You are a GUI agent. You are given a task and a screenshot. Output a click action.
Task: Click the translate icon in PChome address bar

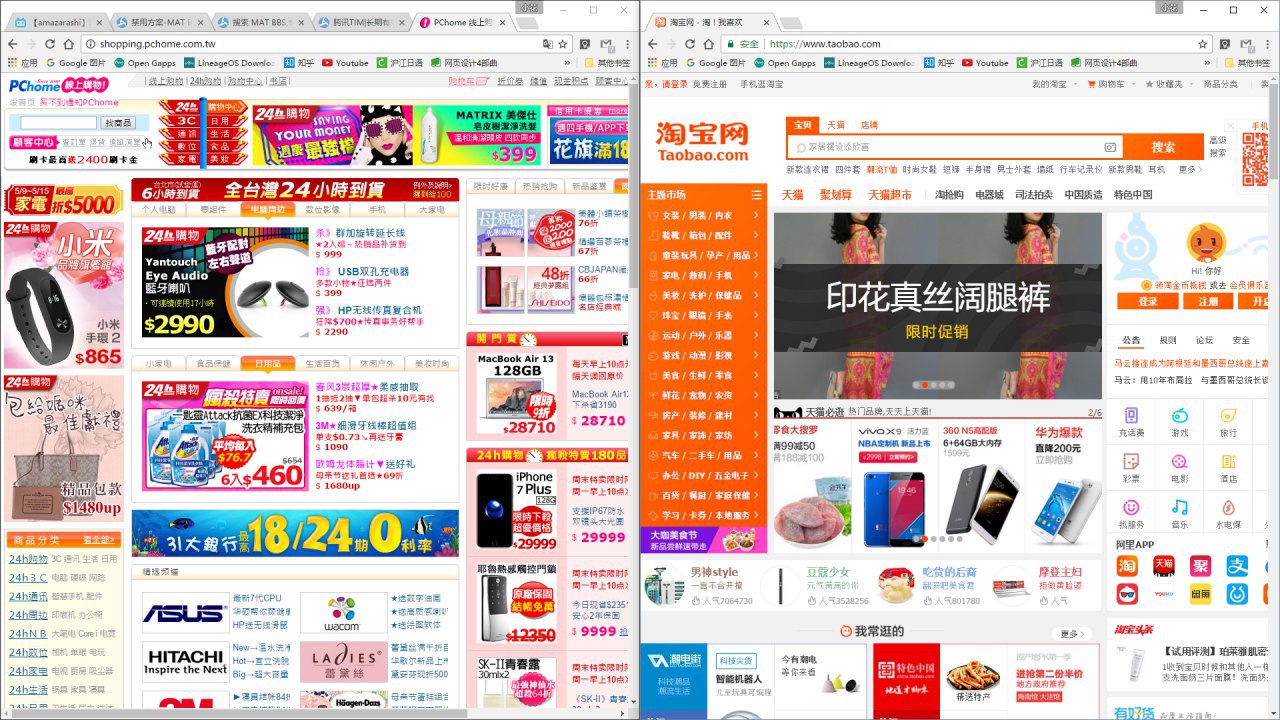(547, 44)
